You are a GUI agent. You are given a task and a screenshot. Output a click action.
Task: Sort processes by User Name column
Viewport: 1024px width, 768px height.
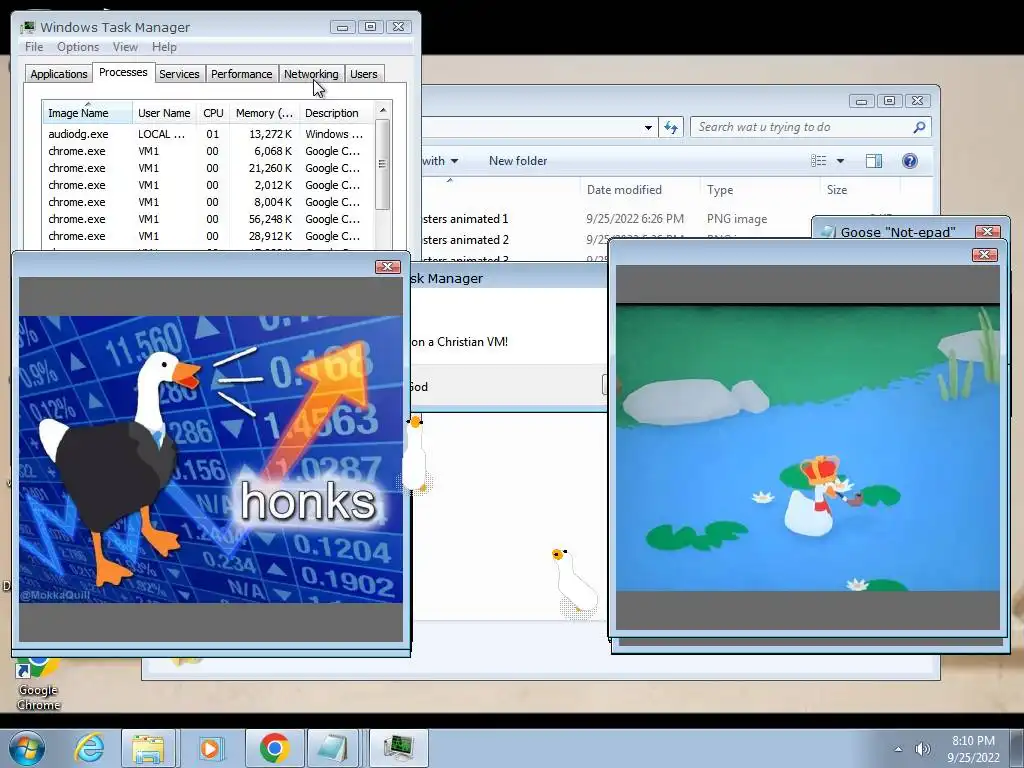[x=164, y=113]
